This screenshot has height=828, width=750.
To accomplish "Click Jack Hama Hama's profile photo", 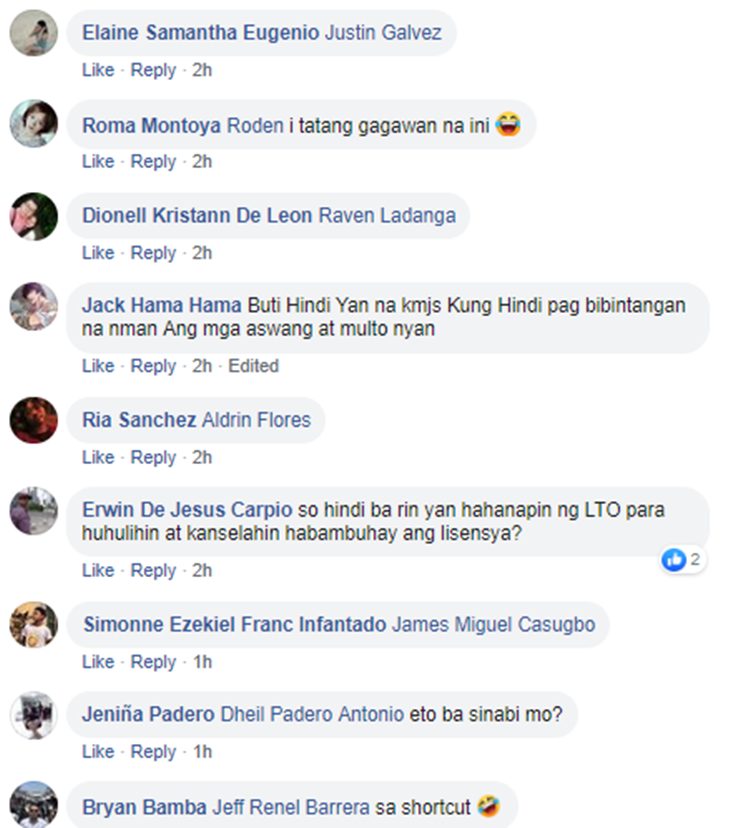I will (34, 307).
